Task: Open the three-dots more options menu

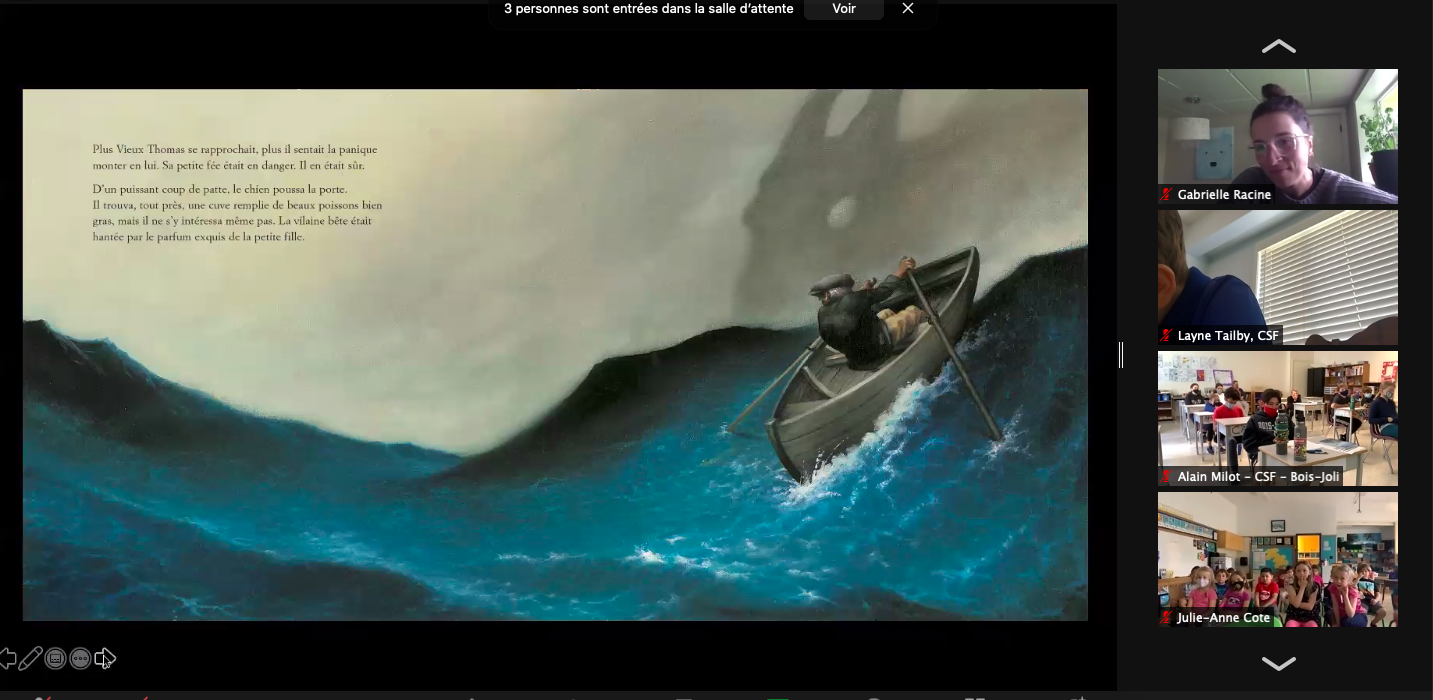Action: click(80, 658)
